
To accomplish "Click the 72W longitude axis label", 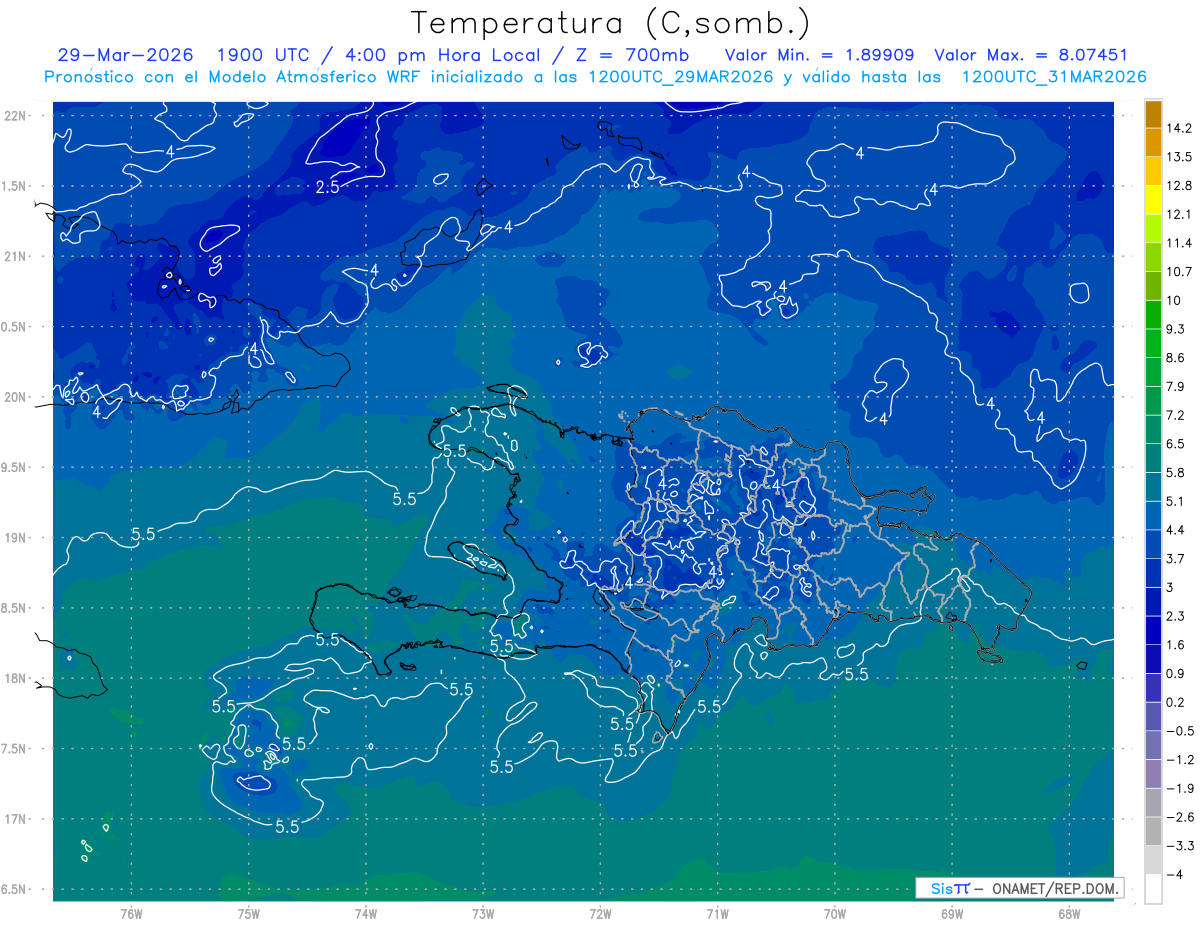I will (x=600, y=913).
